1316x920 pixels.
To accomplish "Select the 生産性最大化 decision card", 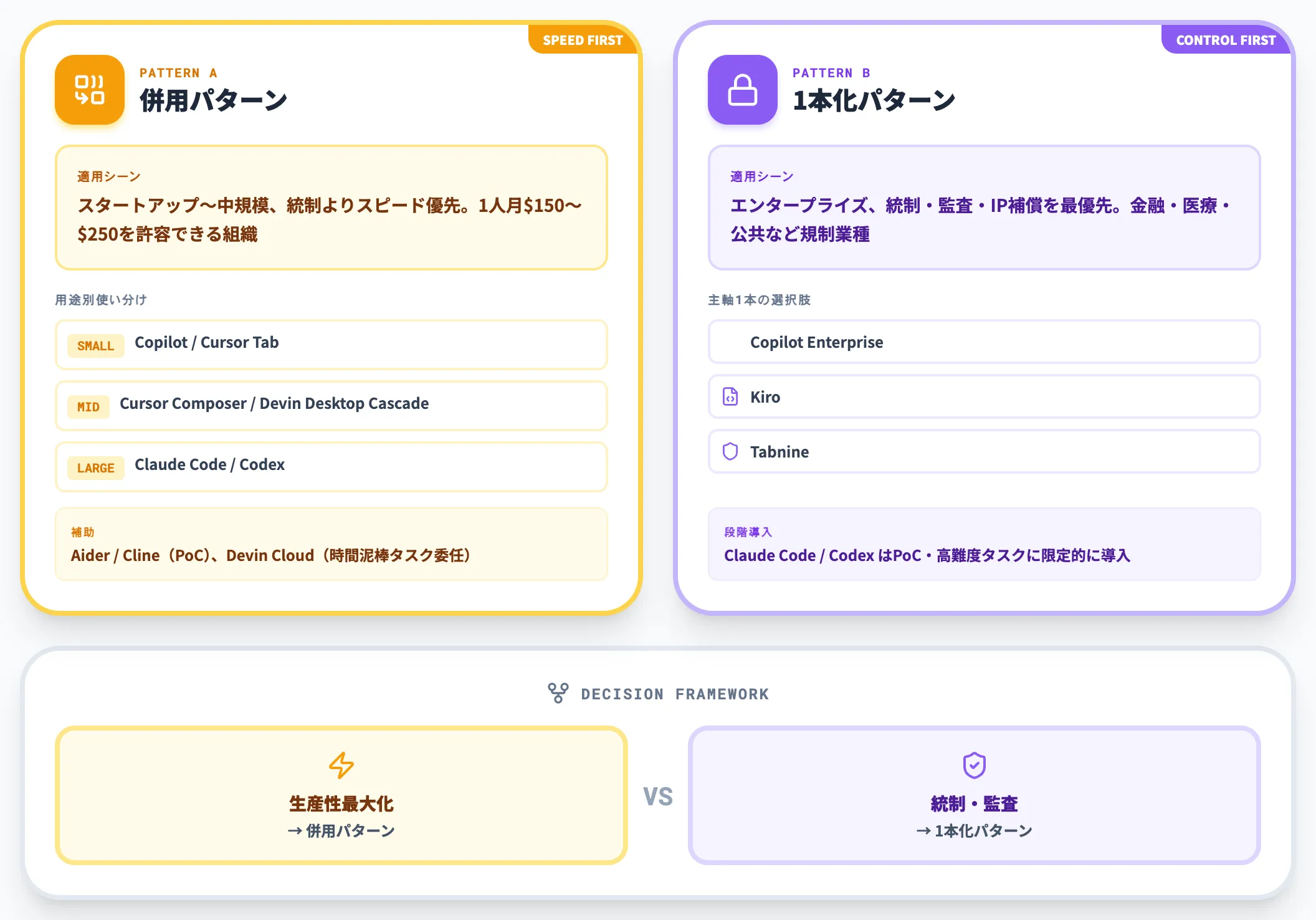I will point(341,795).
